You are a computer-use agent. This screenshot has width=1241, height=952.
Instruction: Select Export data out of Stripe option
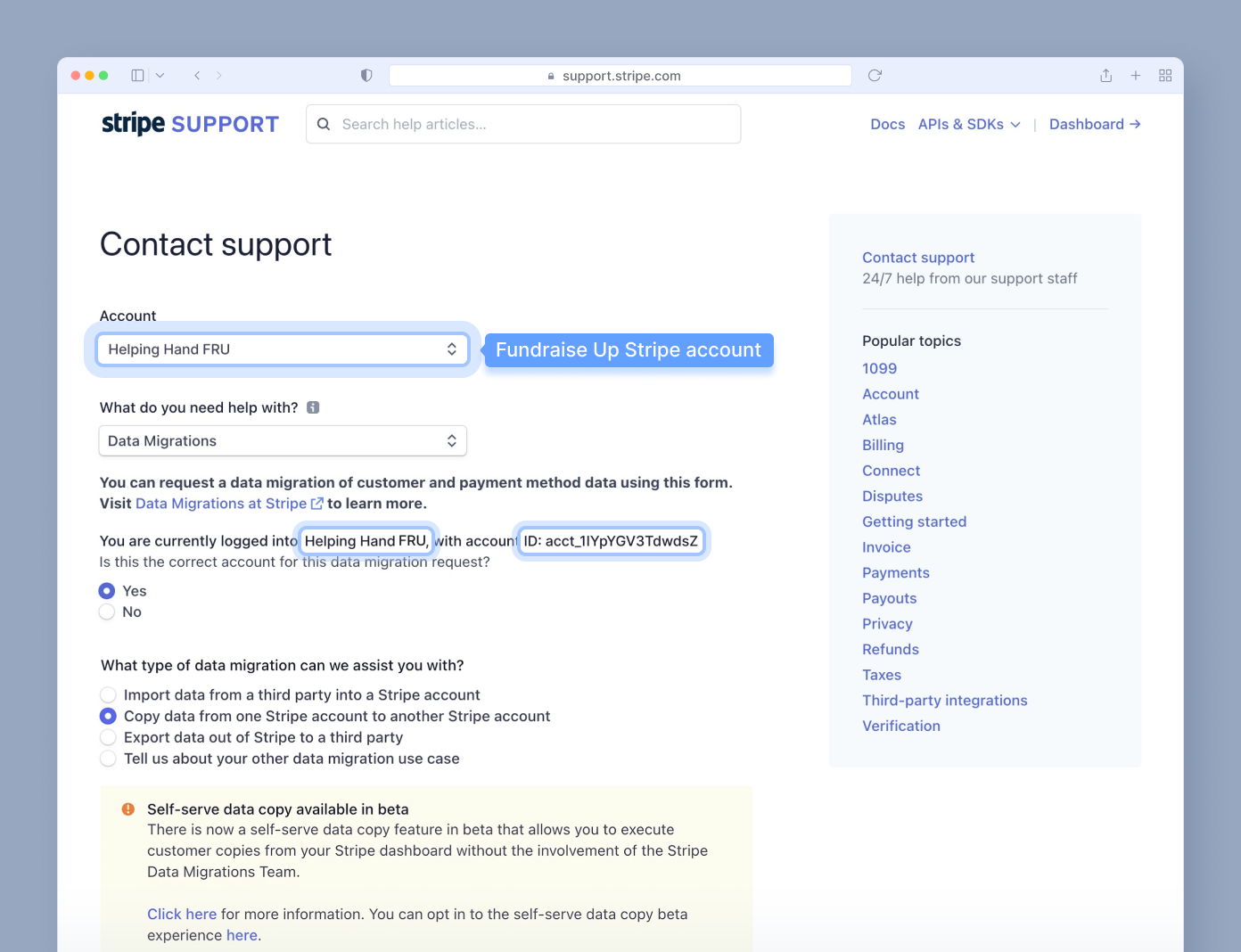pyautogui.click(x=108, y=737)
